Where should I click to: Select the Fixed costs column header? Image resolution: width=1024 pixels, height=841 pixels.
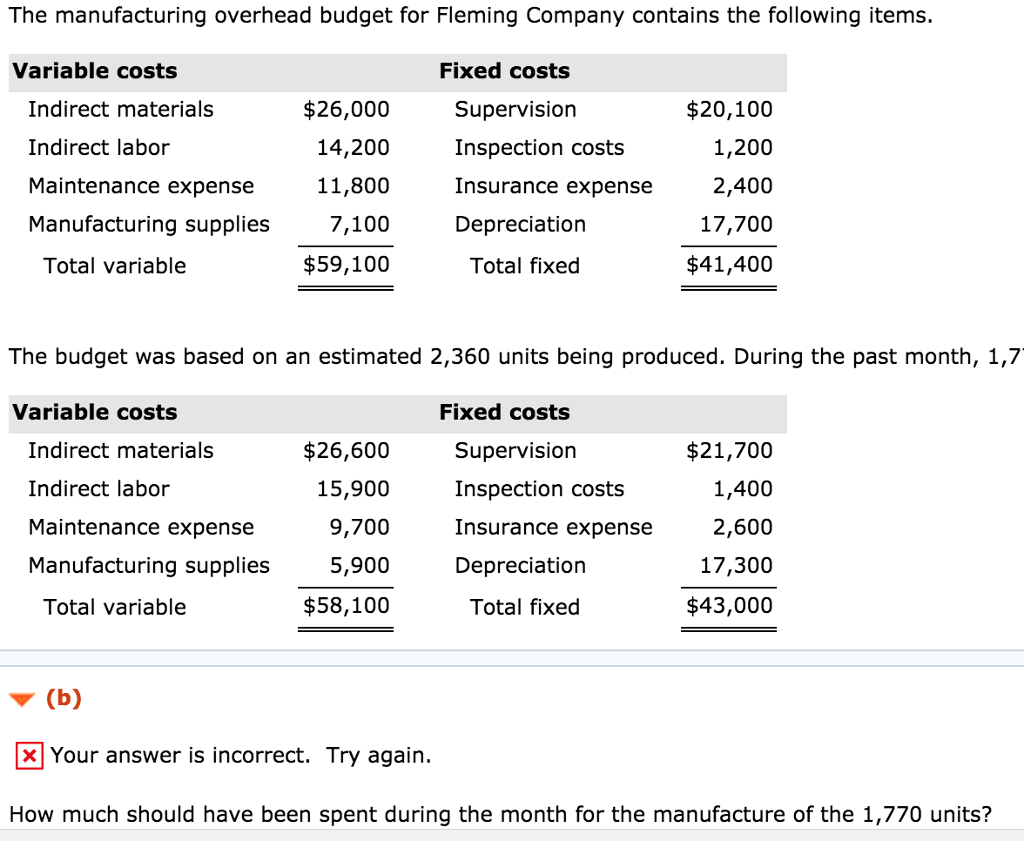click(504, 71)
